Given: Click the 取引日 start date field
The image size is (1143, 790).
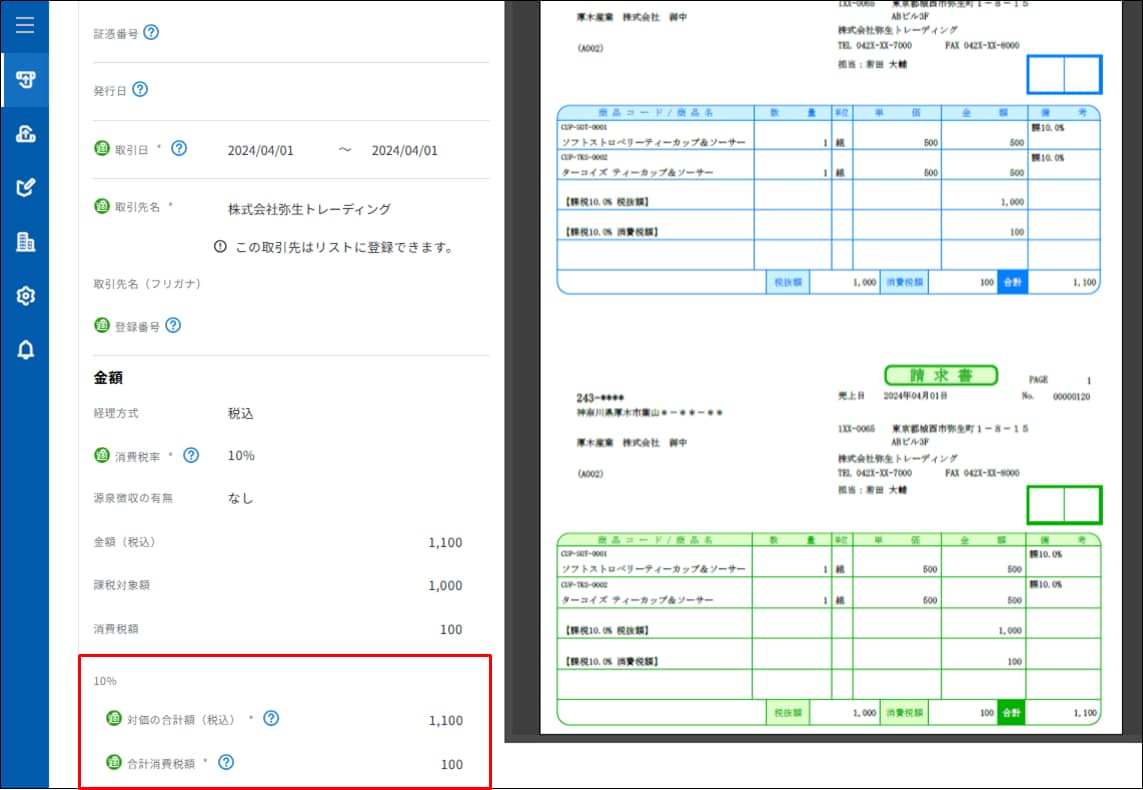Looking at the screenshot, I should 260,151.
